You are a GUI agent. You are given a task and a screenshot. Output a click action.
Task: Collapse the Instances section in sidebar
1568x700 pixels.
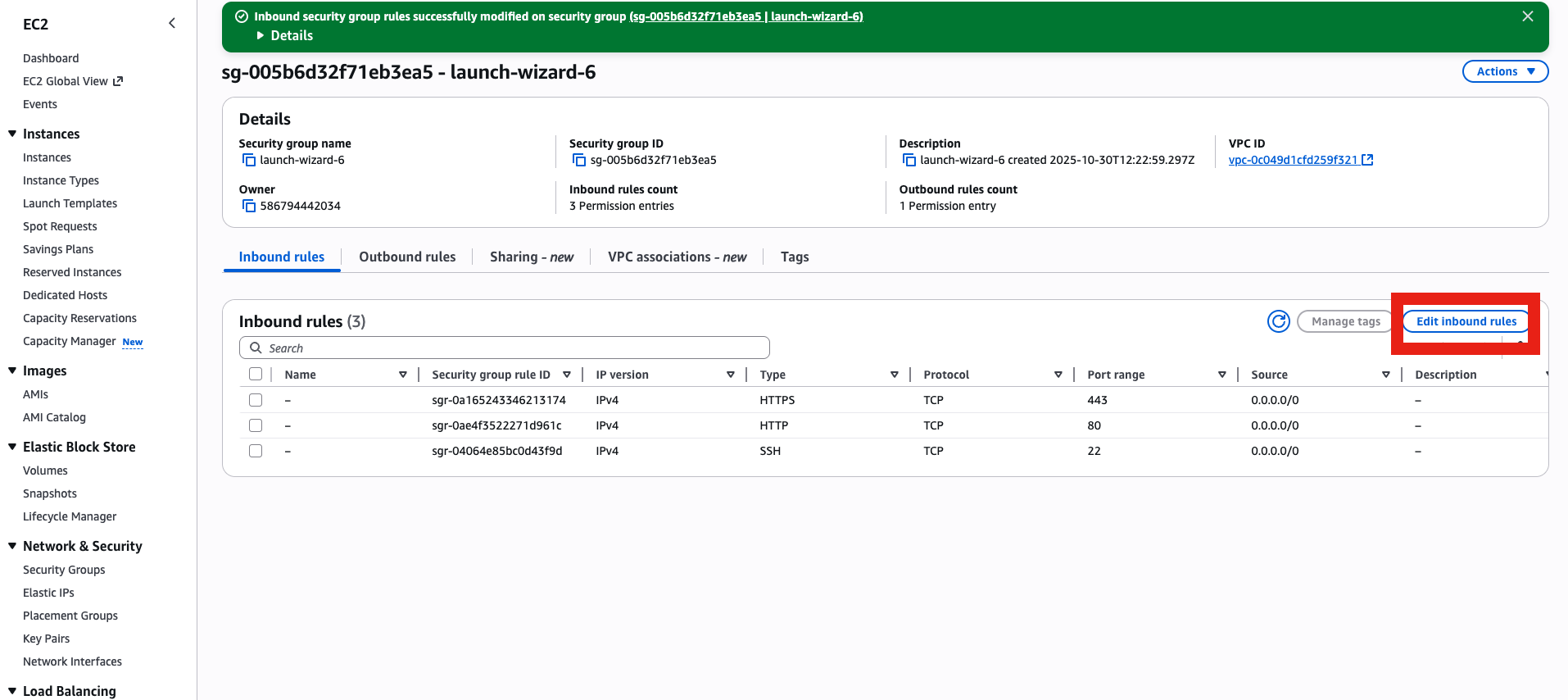12,134
